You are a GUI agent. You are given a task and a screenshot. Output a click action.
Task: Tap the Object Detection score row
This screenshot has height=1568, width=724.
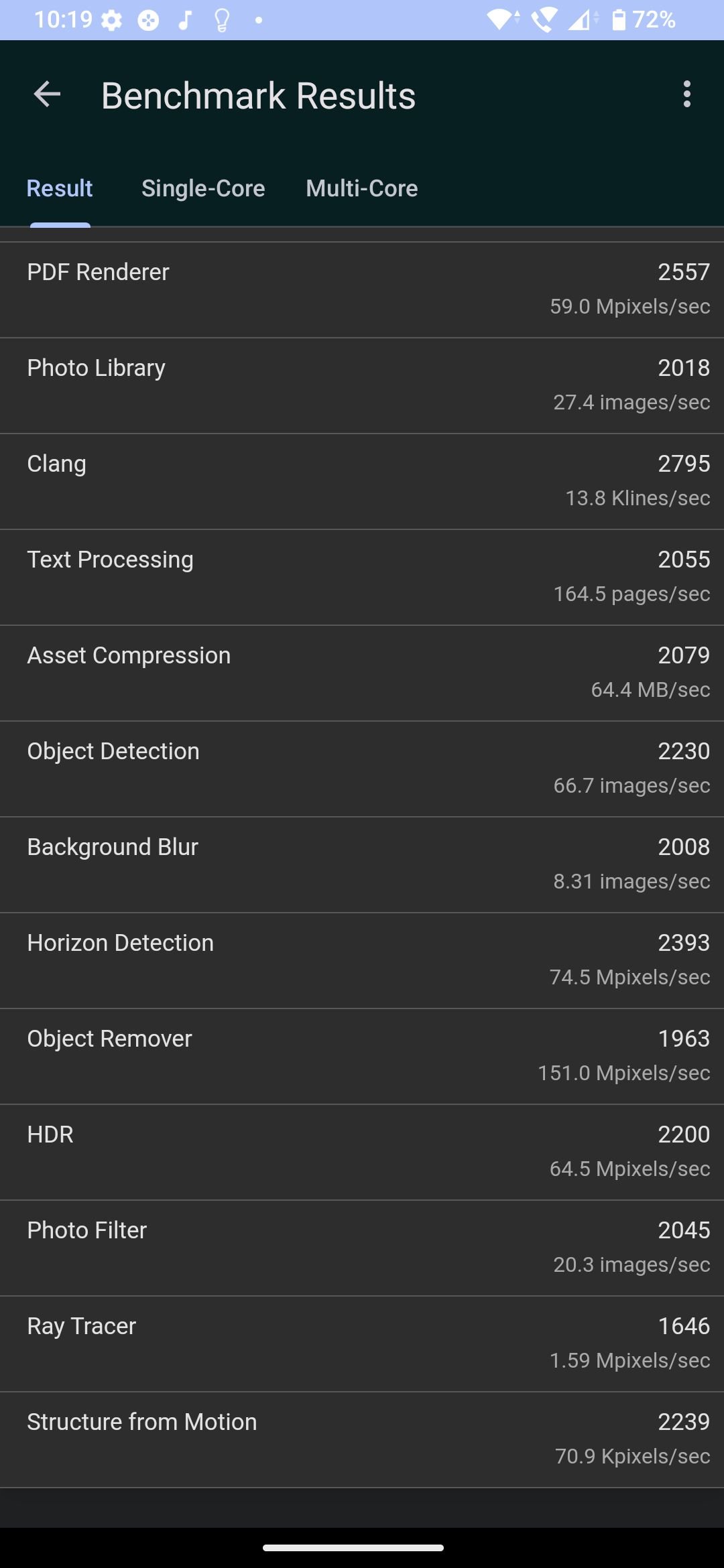[362, 769]
